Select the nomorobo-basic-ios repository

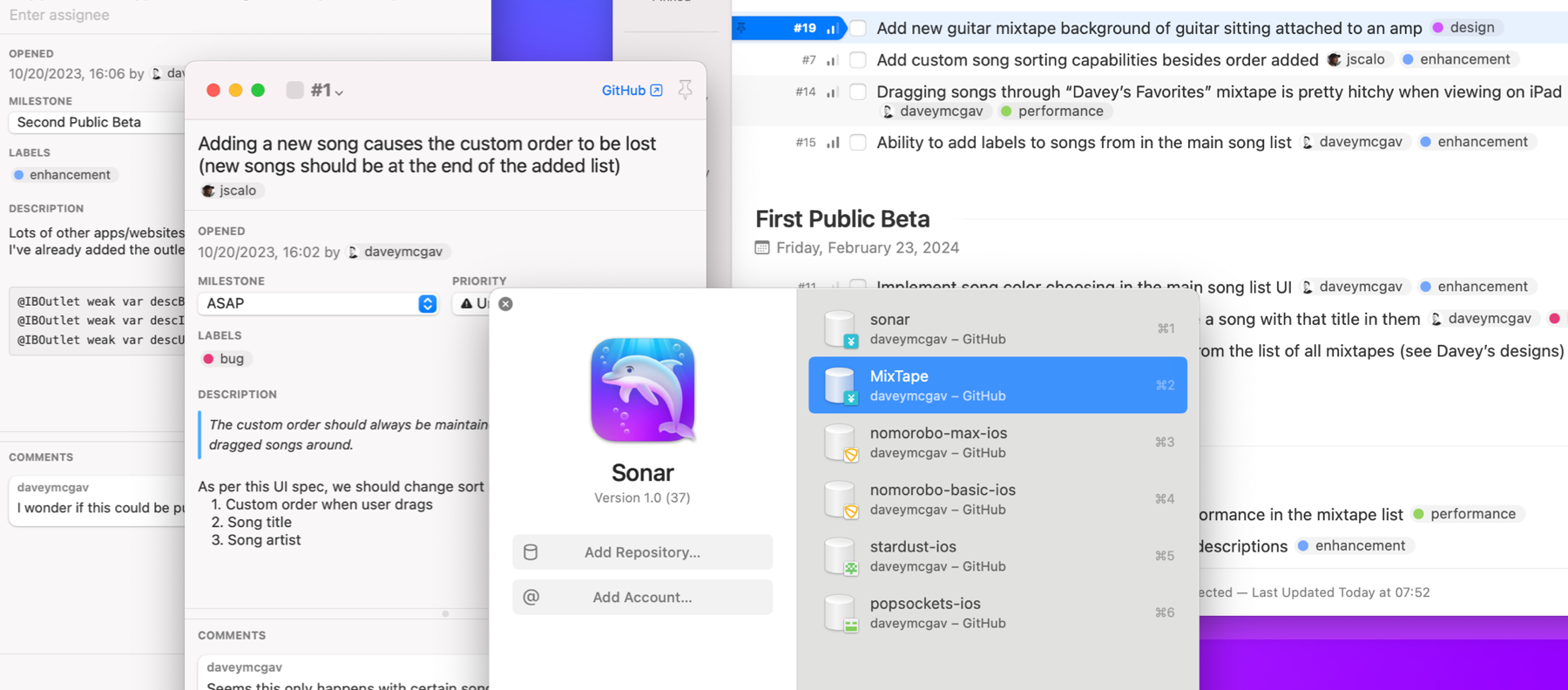click(x=997, y=499)
